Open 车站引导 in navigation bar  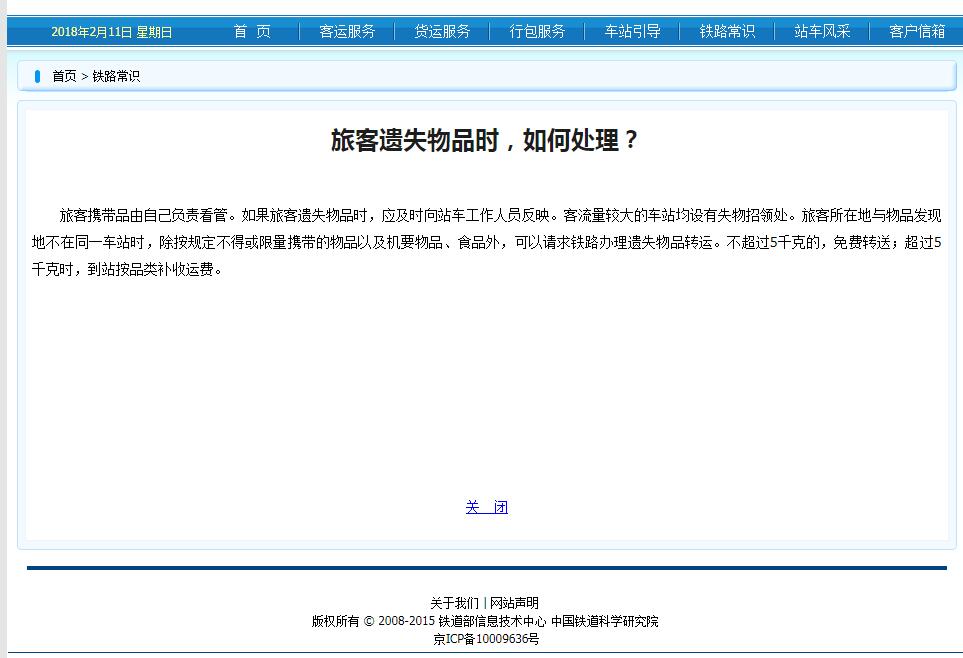click(633, 31)
